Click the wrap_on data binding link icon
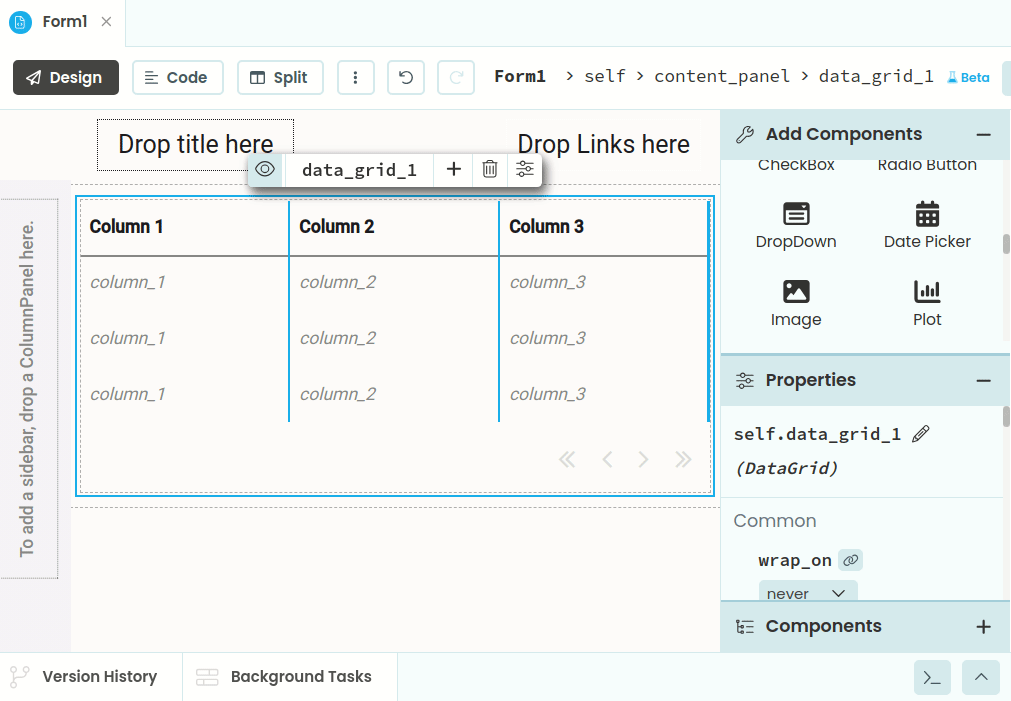1011x701 pixels. 850,560
